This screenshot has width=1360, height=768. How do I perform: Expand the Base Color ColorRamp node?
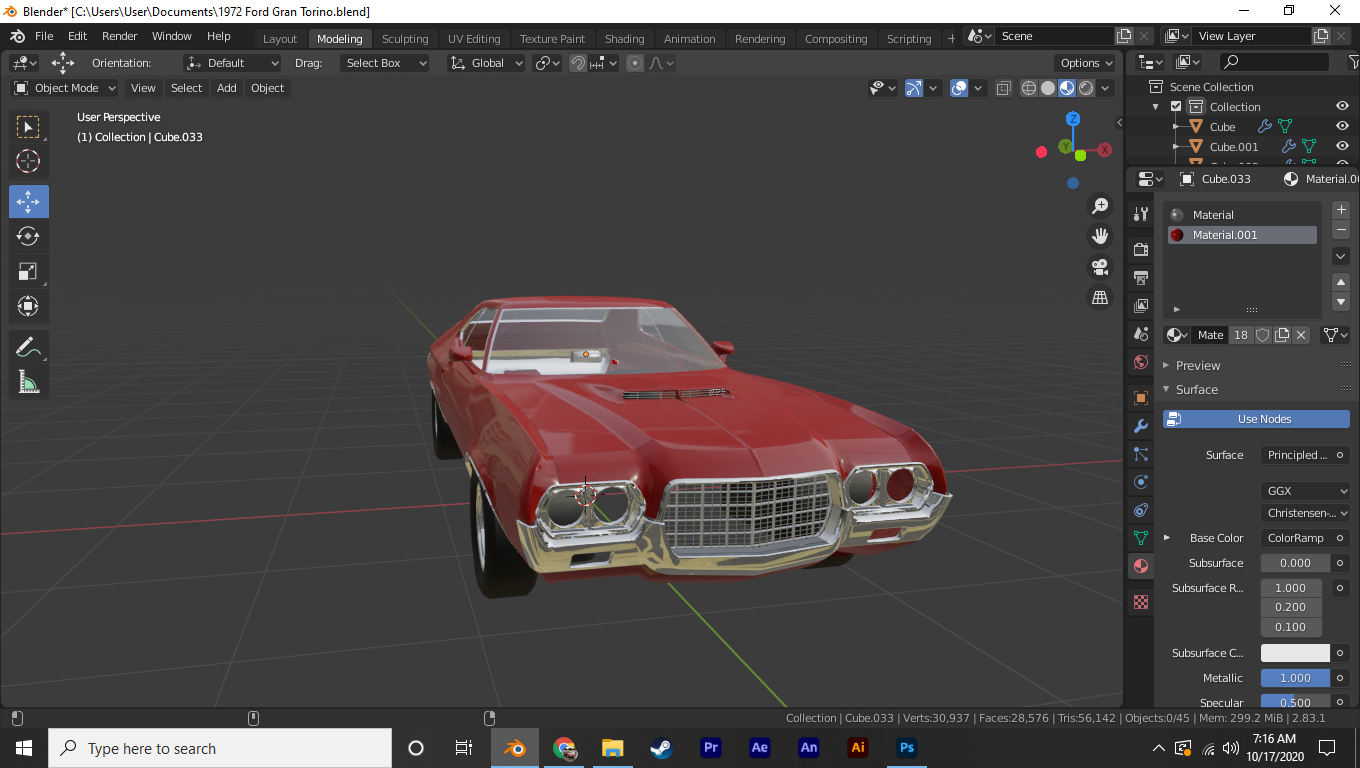point(1167,538)
